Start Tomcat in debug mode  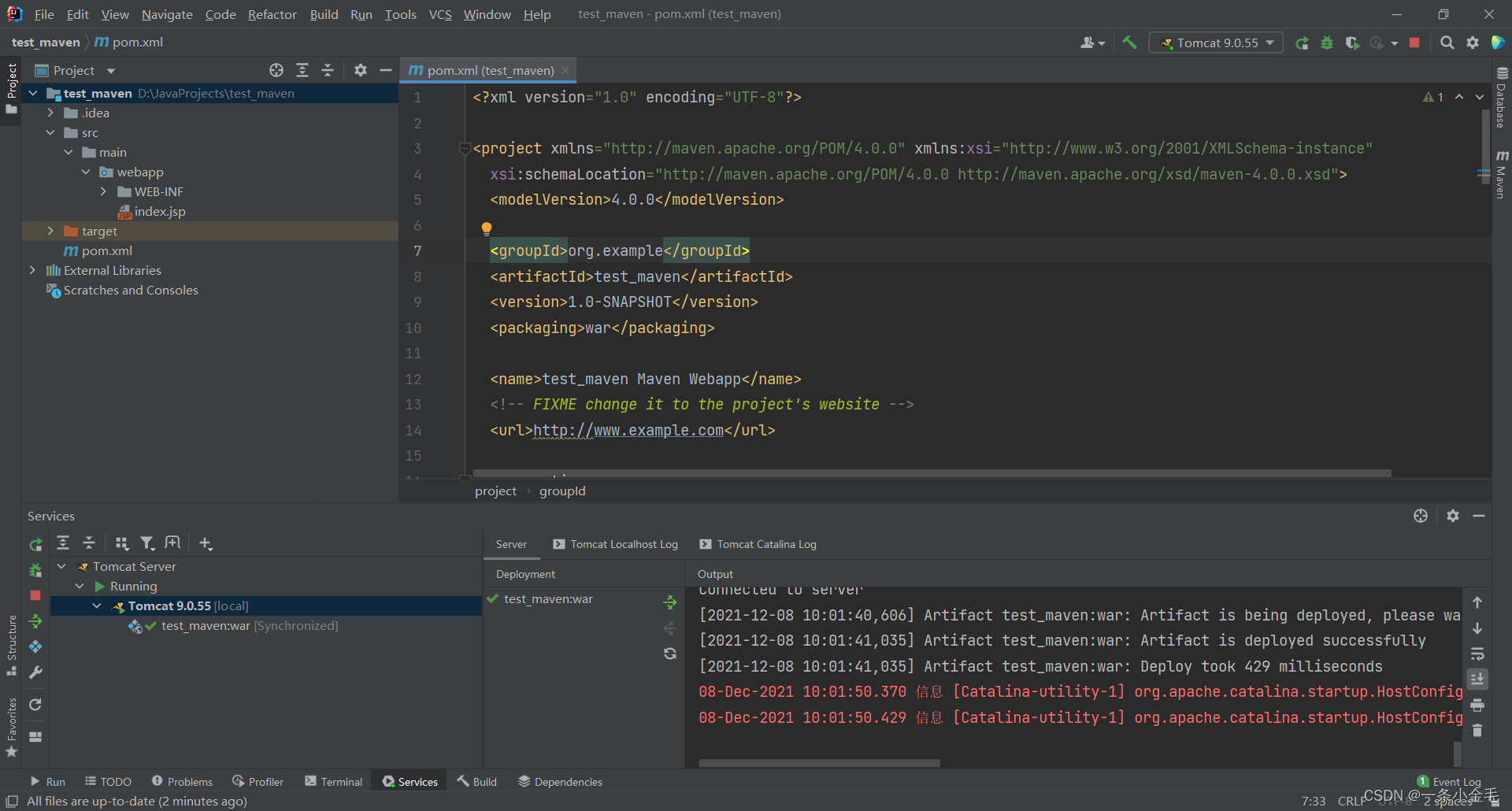[x=1327, y=43]
